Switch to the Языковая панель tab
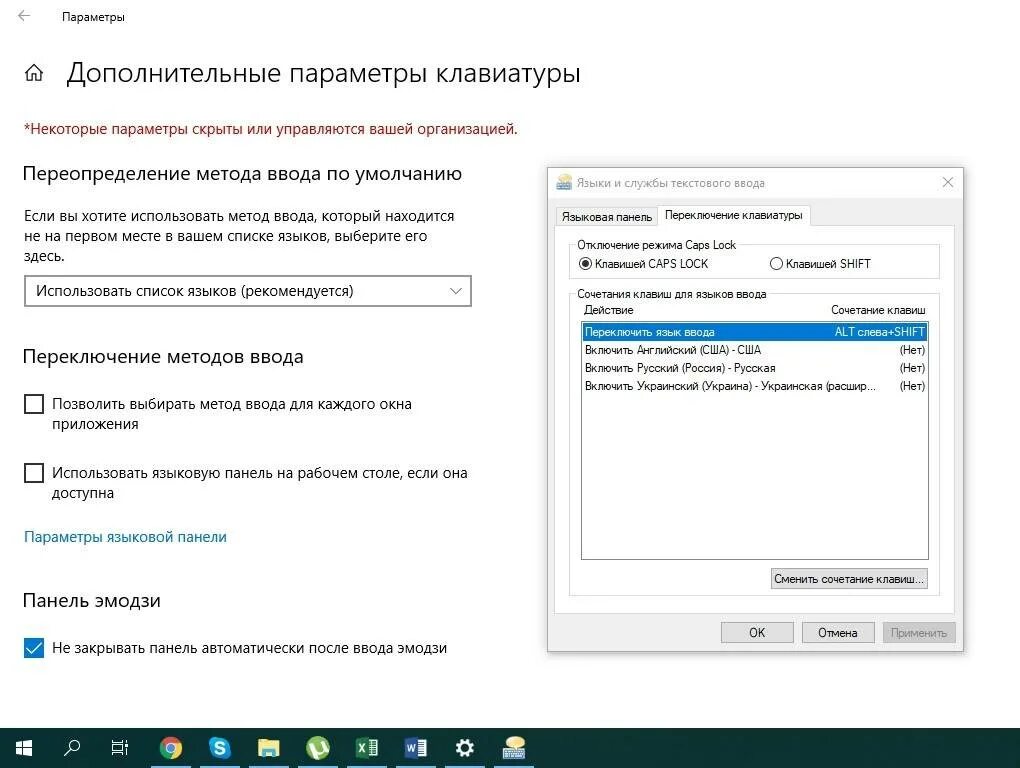This screenshot has height=768, width=1020. point(606,217)
